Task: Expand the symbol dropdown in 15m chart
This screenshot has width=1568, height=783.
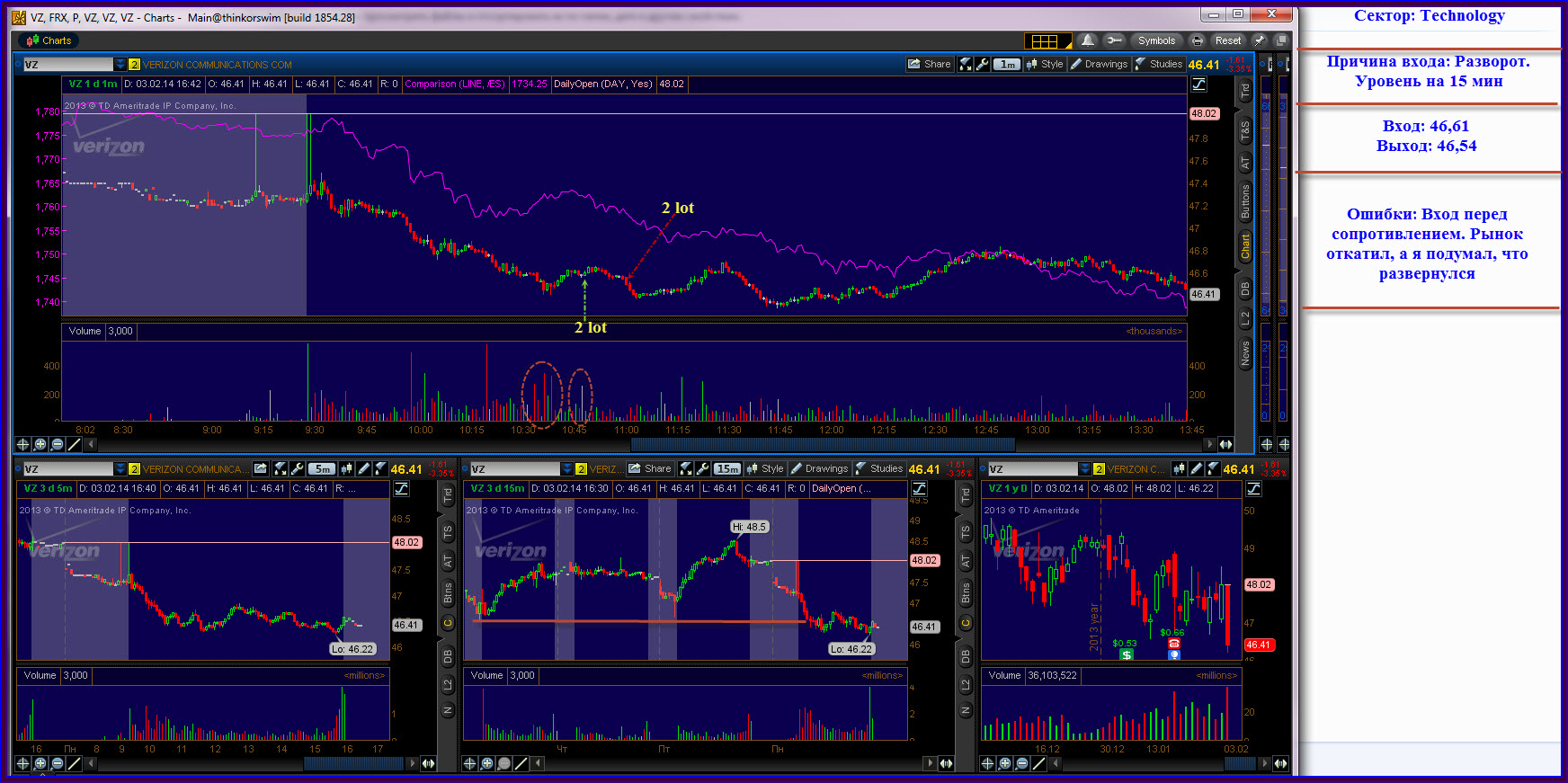Action: [x=567, y=468]
